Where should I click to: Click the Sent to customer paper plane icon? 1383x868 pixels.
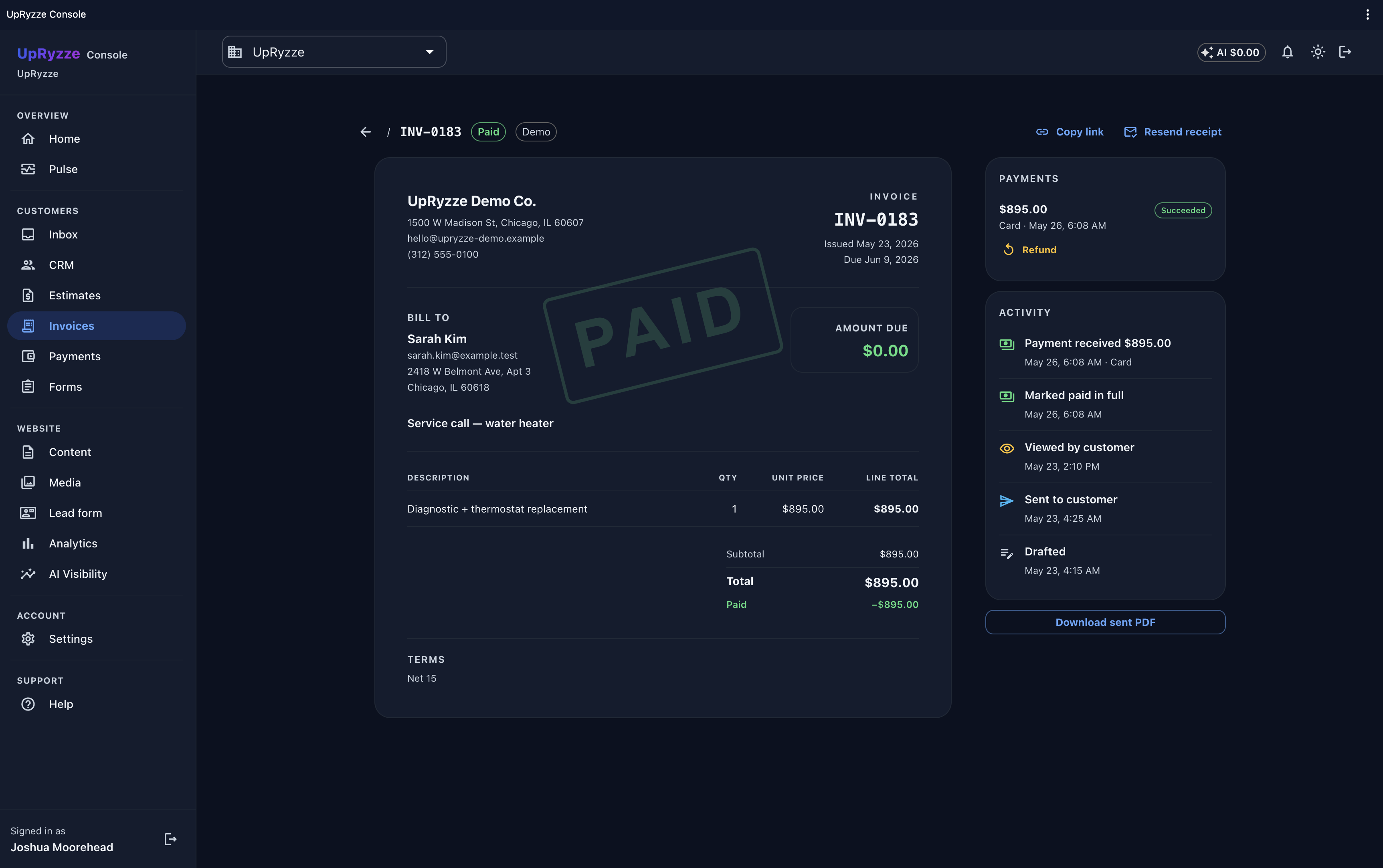point(1007,501)
